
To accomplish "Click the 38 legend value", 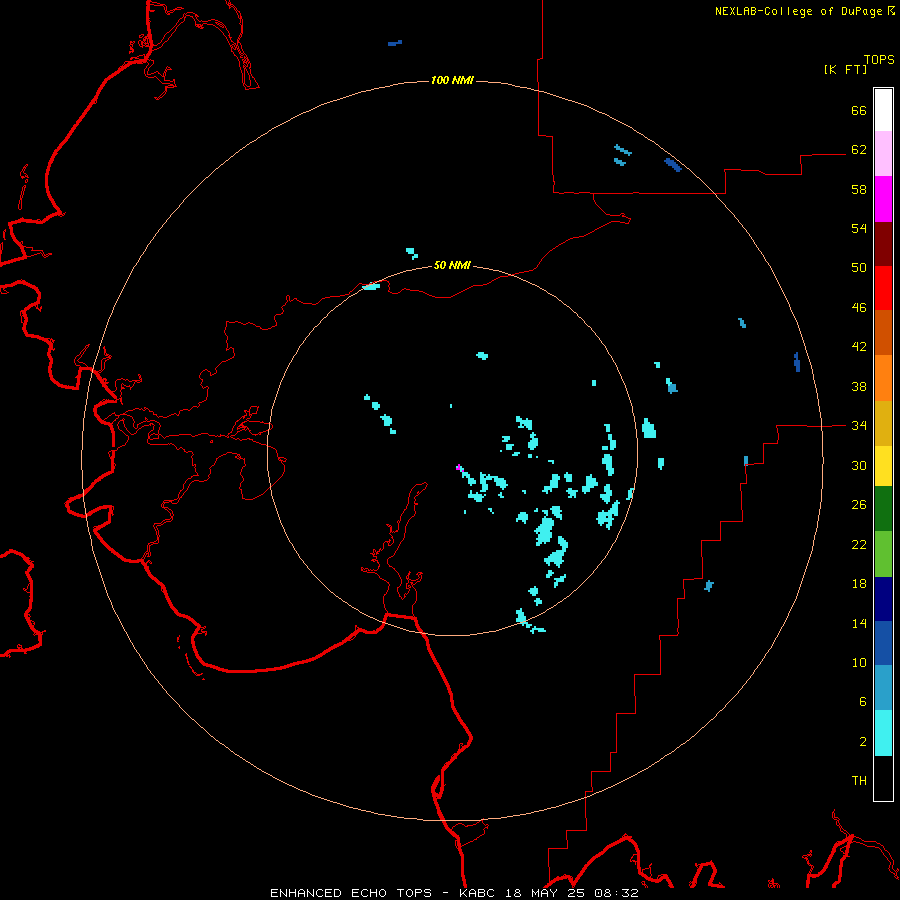I will click(x=859, y=386).
